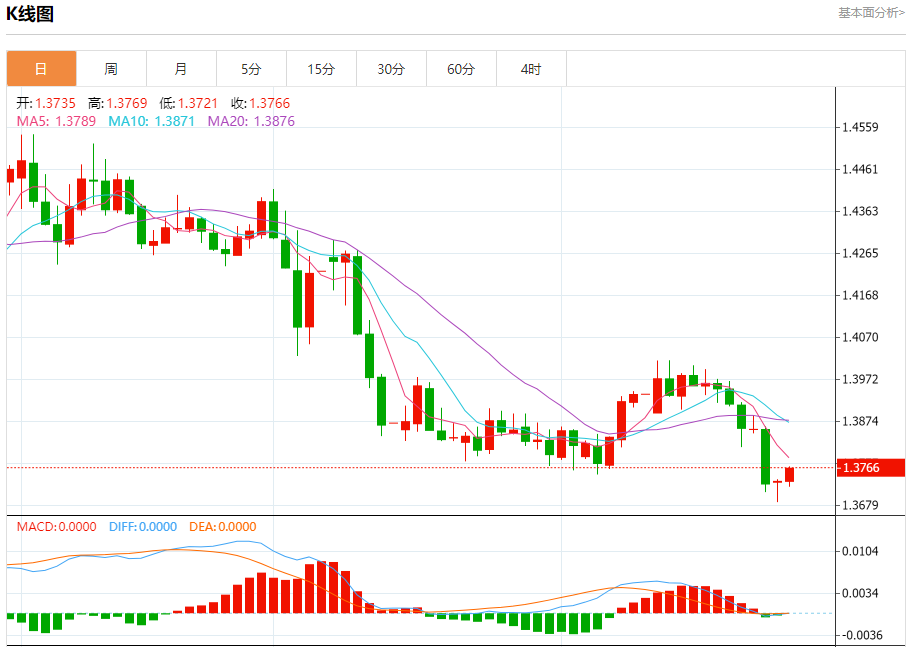Click the 1.4168 price axis label
This screenshot has height=647, width=914.
pyautogui.click(x=860, y=295)
